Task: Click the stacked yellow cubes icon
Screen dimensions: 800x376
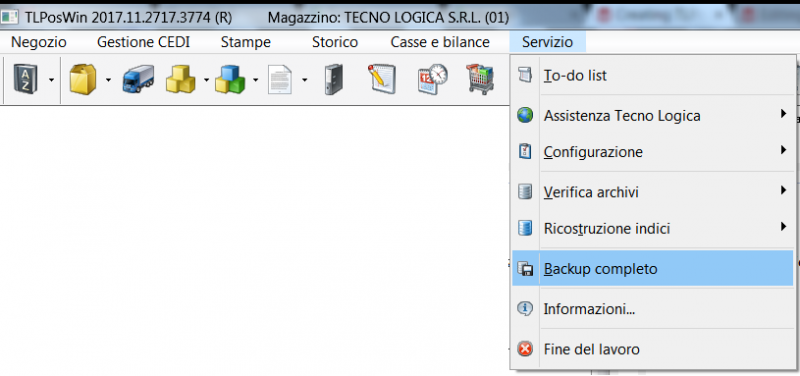Action: (181, 80)
